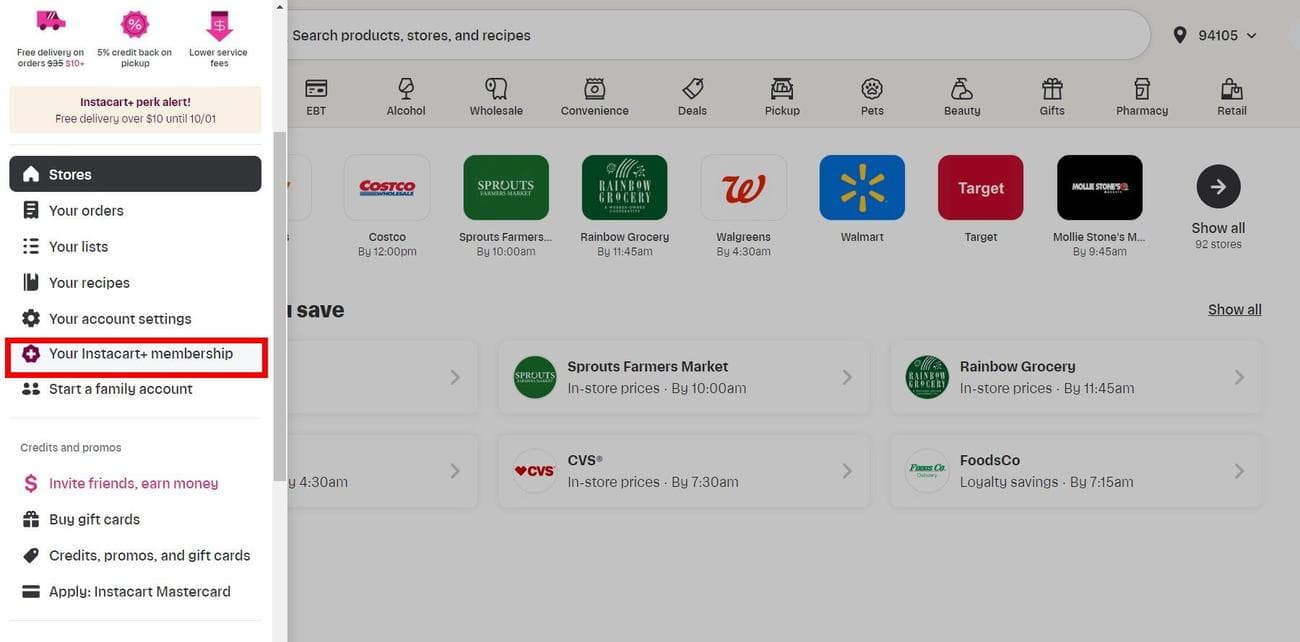The height and width of the screenshot is (642, 1300).
Task: Click the Costco store logo
Action: click(387, 186)
